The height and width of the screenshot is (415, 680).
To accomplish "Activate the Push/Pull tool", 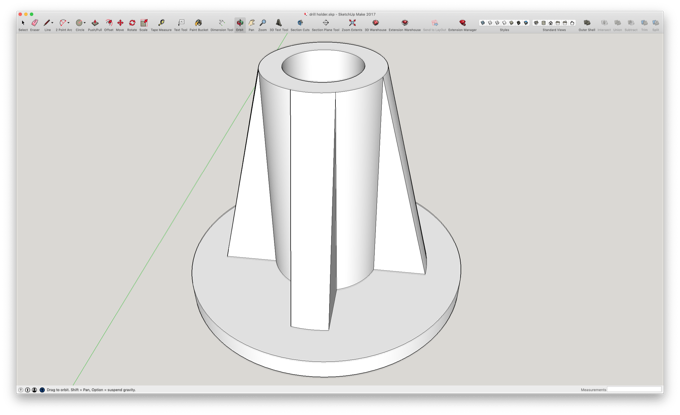I will pos(95,23).
